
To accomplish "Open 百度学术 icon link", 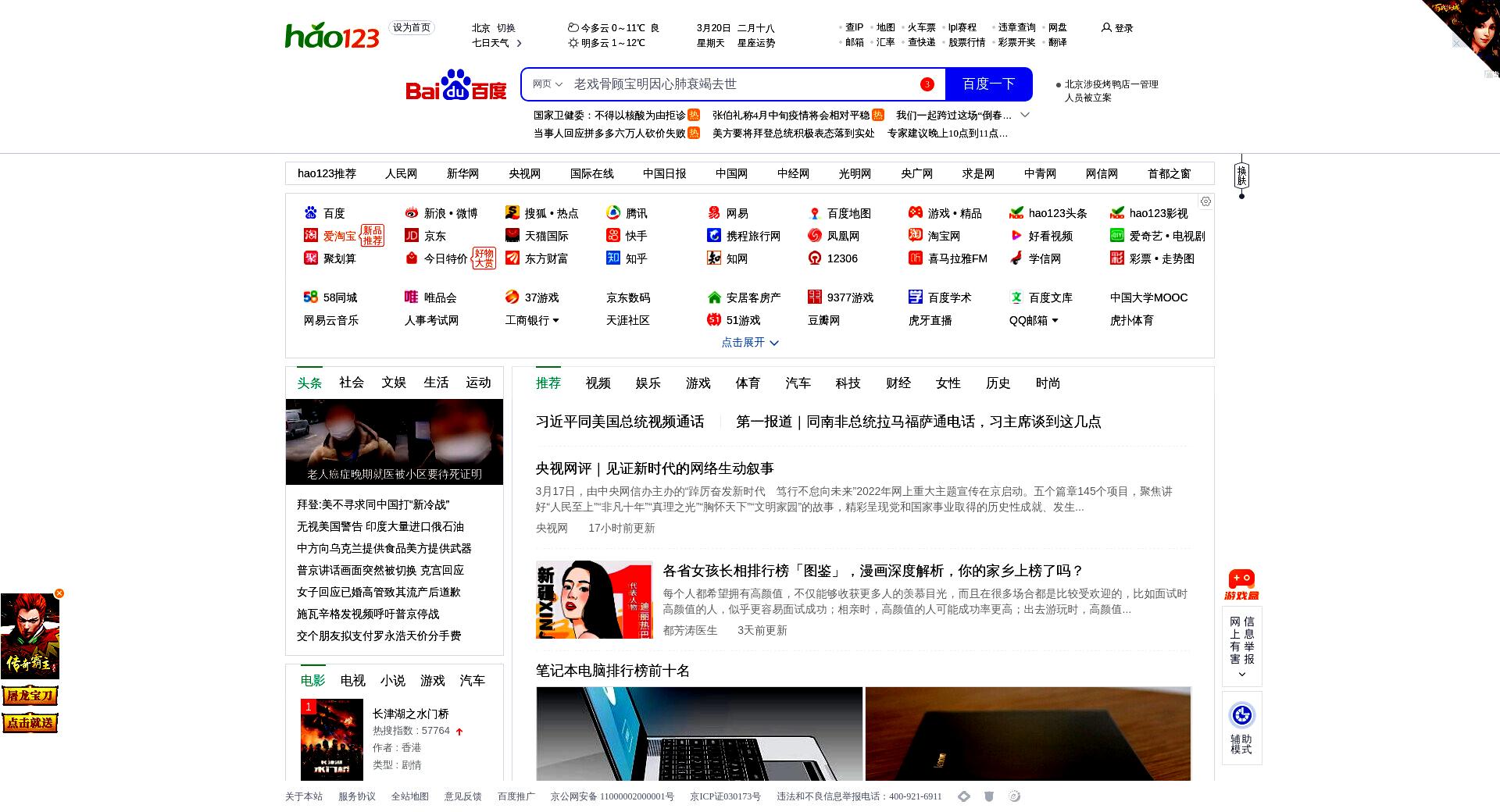I will pos(916,297).
